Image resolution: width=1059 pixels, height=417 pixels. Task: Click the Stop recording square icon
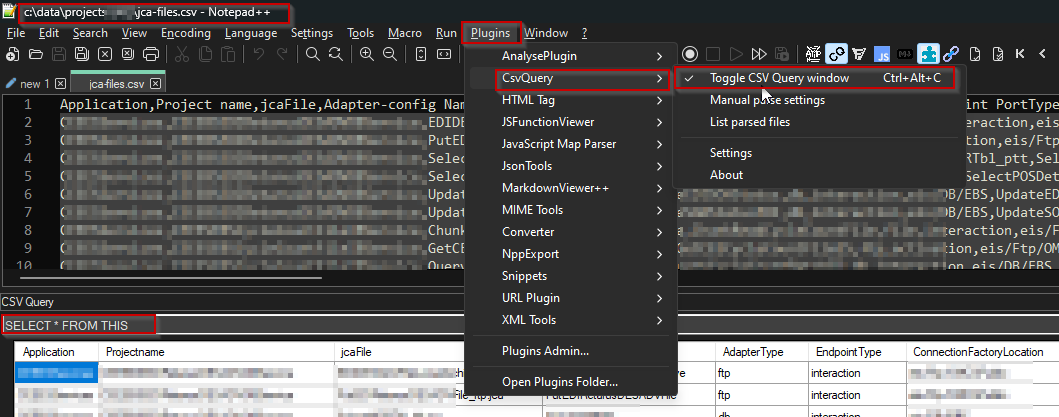tap(713, 54)
